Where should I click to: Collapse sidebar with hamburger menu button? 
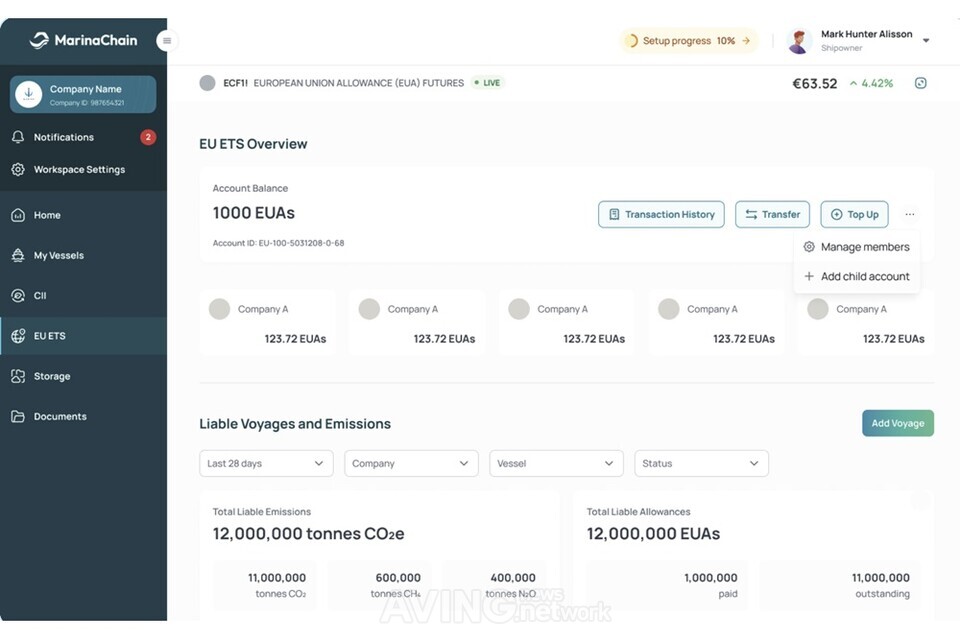[x=167, y=41]
